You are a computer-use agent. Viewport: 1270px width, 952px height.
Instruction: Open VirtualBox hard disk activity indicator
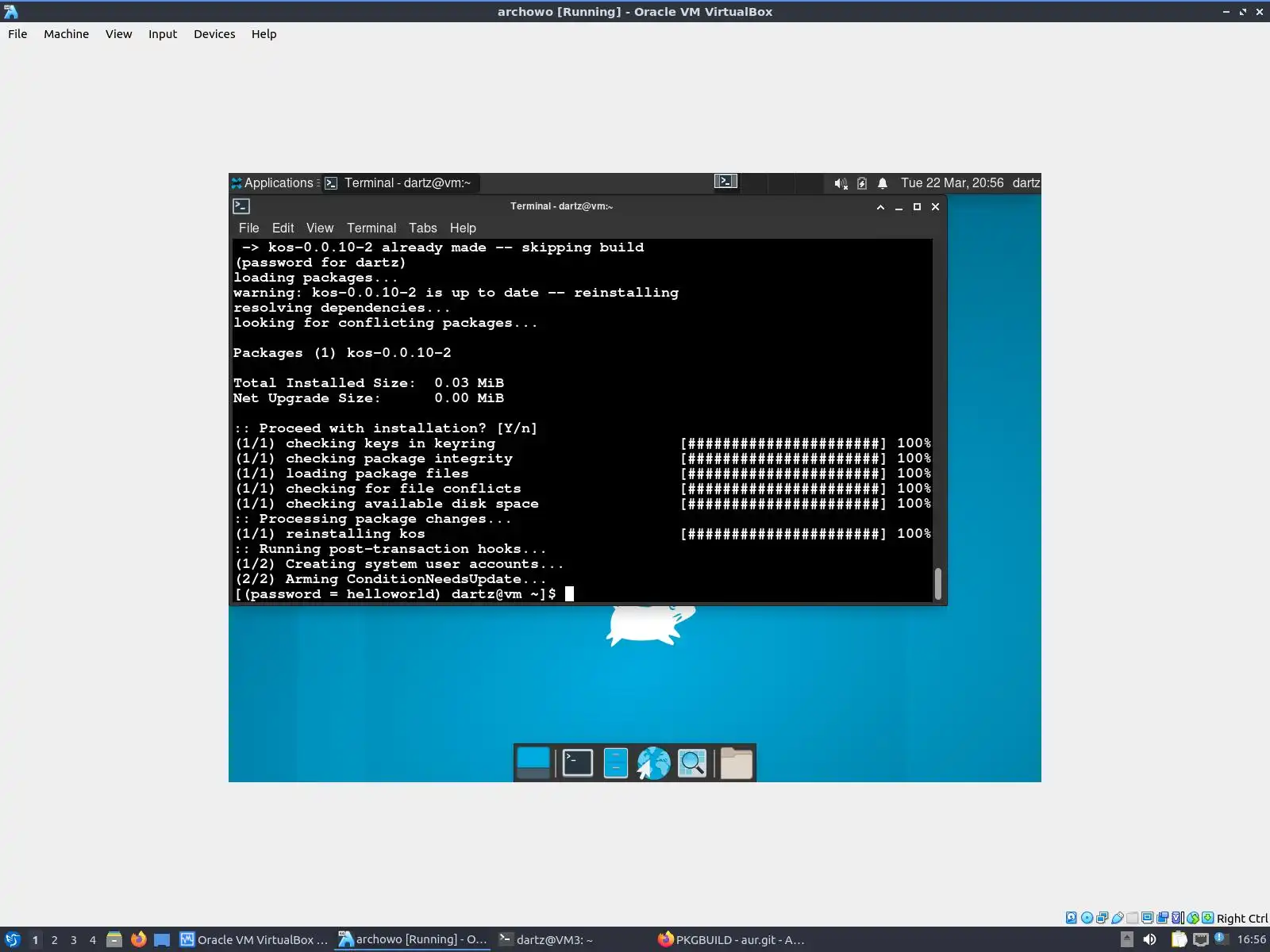[x=1072, y=918]
